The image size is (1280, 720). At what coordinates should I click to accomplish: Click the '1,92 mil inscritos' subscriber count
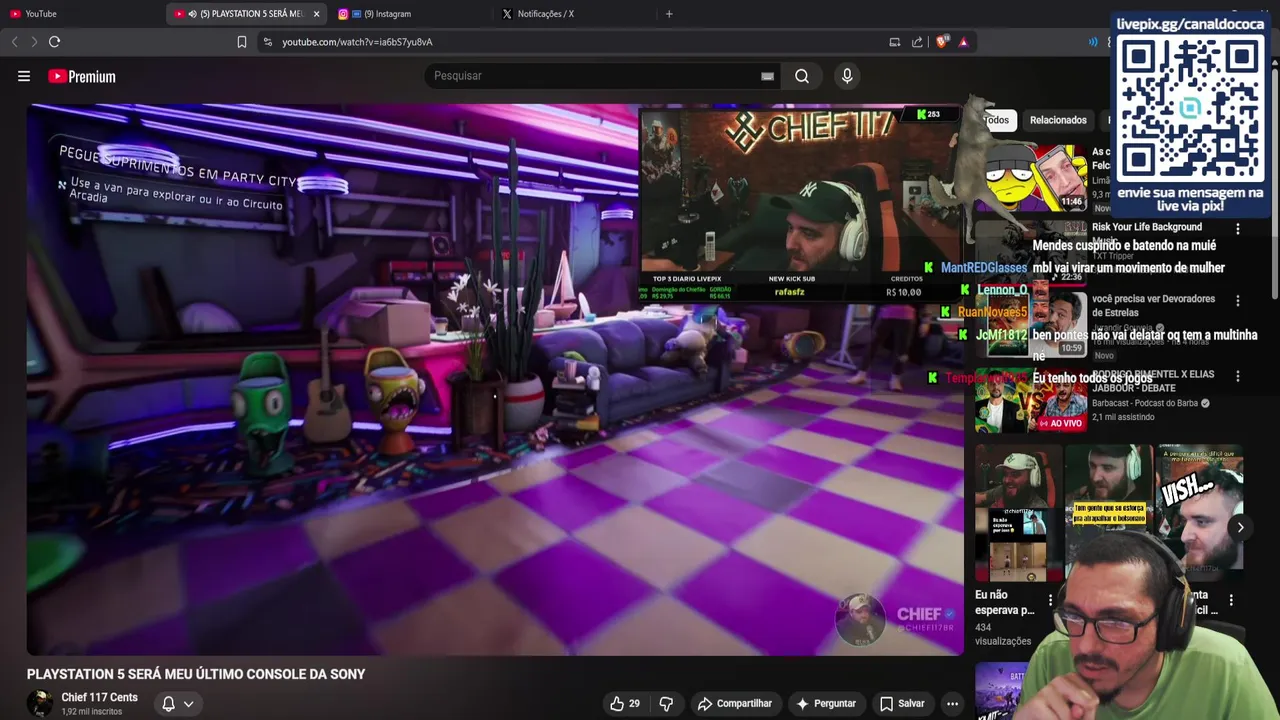pos(92,712)
